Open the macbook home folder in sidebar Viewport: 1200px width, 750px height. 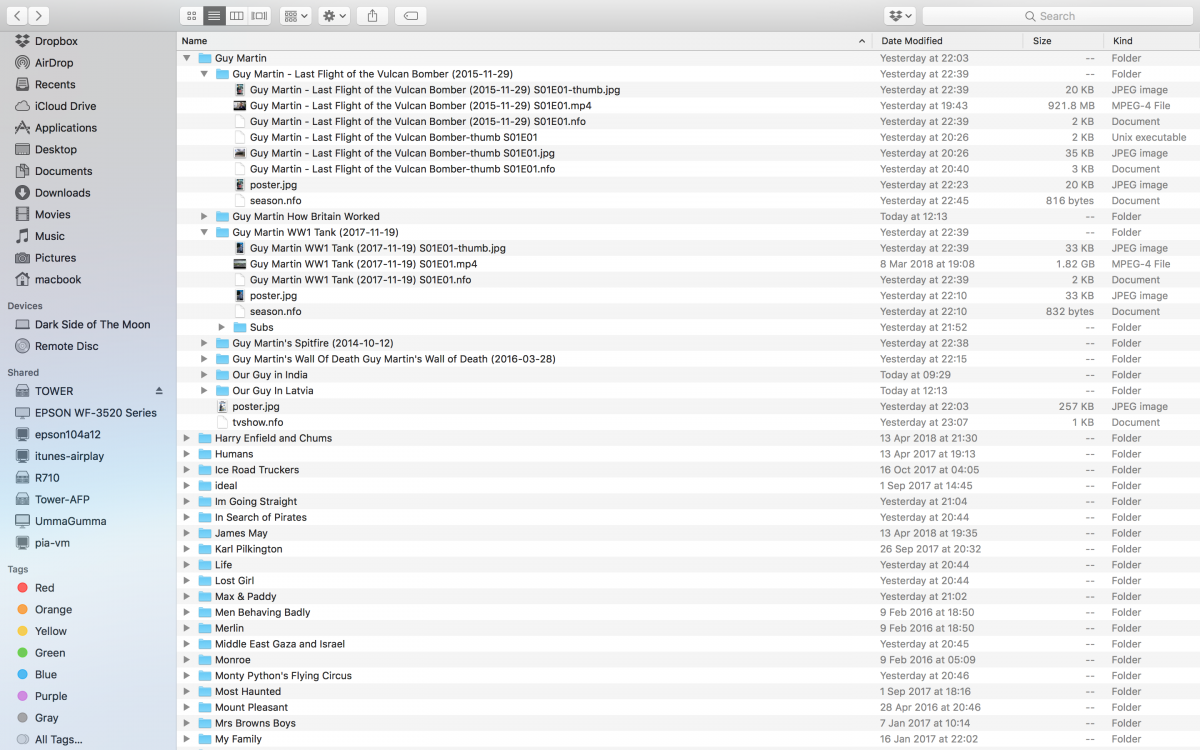click(x=58, y=280)
